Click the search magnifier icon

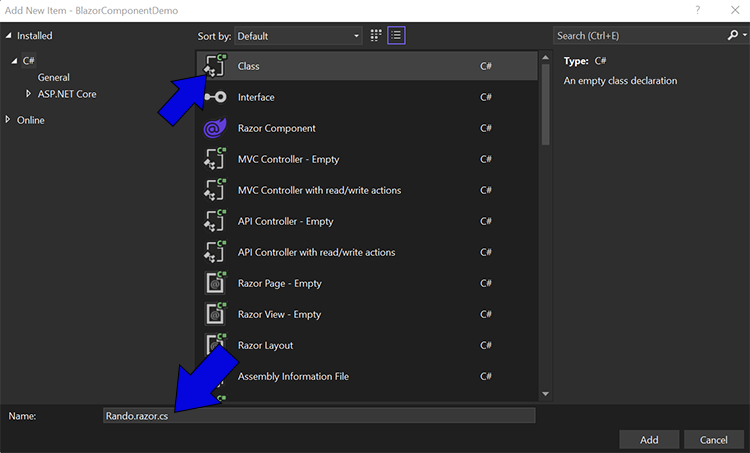coord(732,35)
